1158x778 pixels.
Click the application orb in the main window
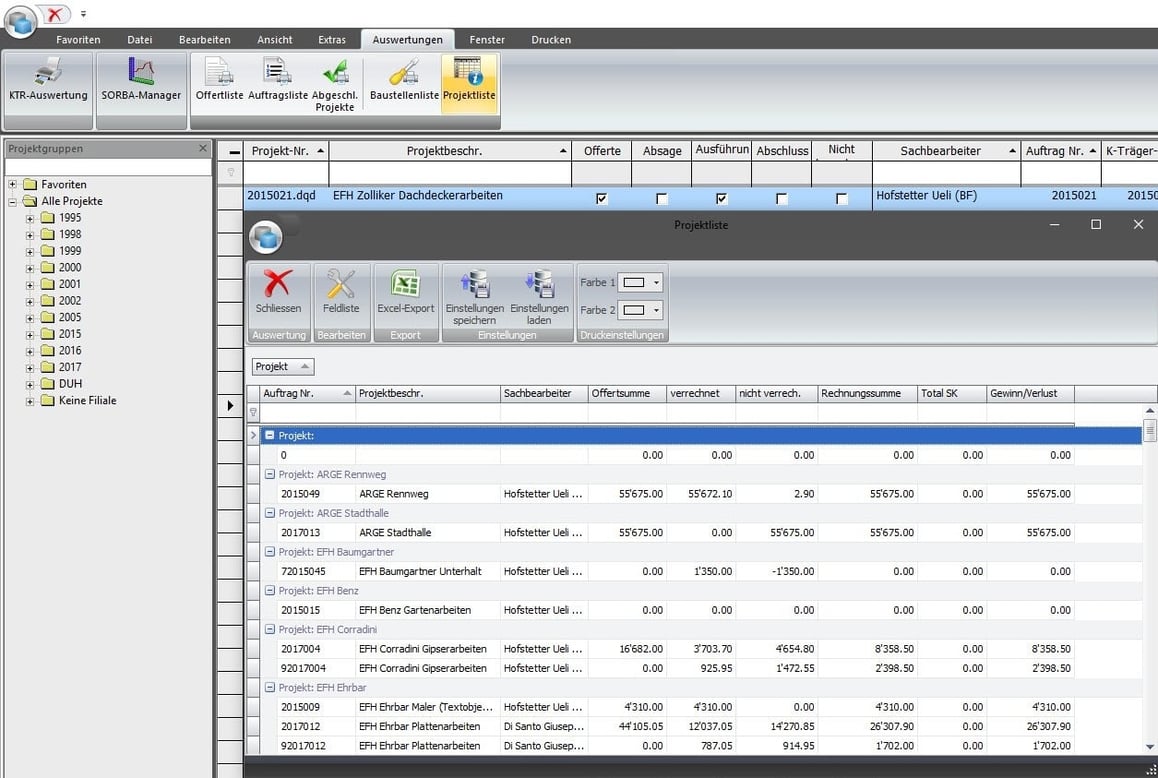(21, 21)
